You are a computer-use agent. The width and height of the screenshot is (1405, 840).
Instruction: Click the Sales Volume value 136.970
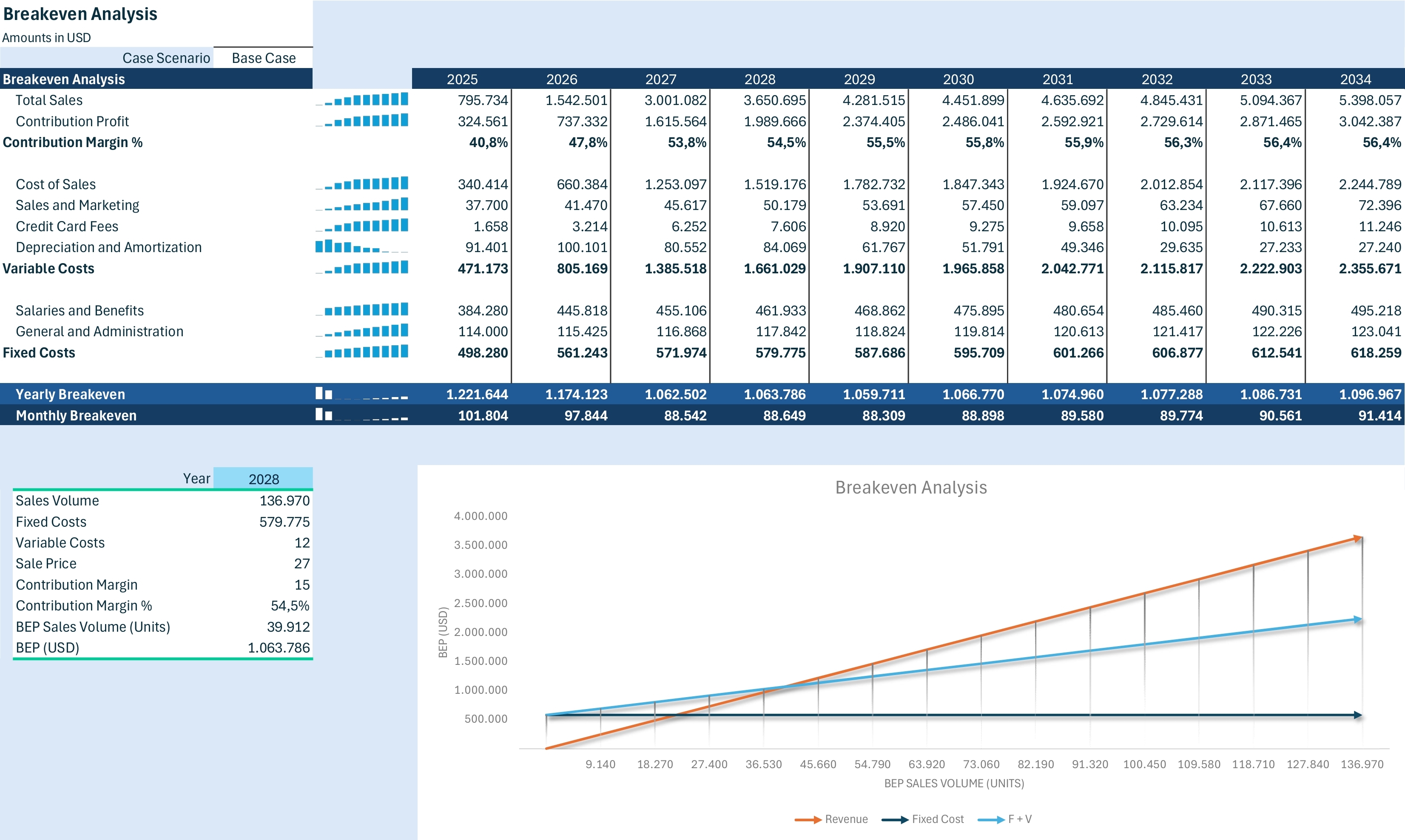point(285,500)
